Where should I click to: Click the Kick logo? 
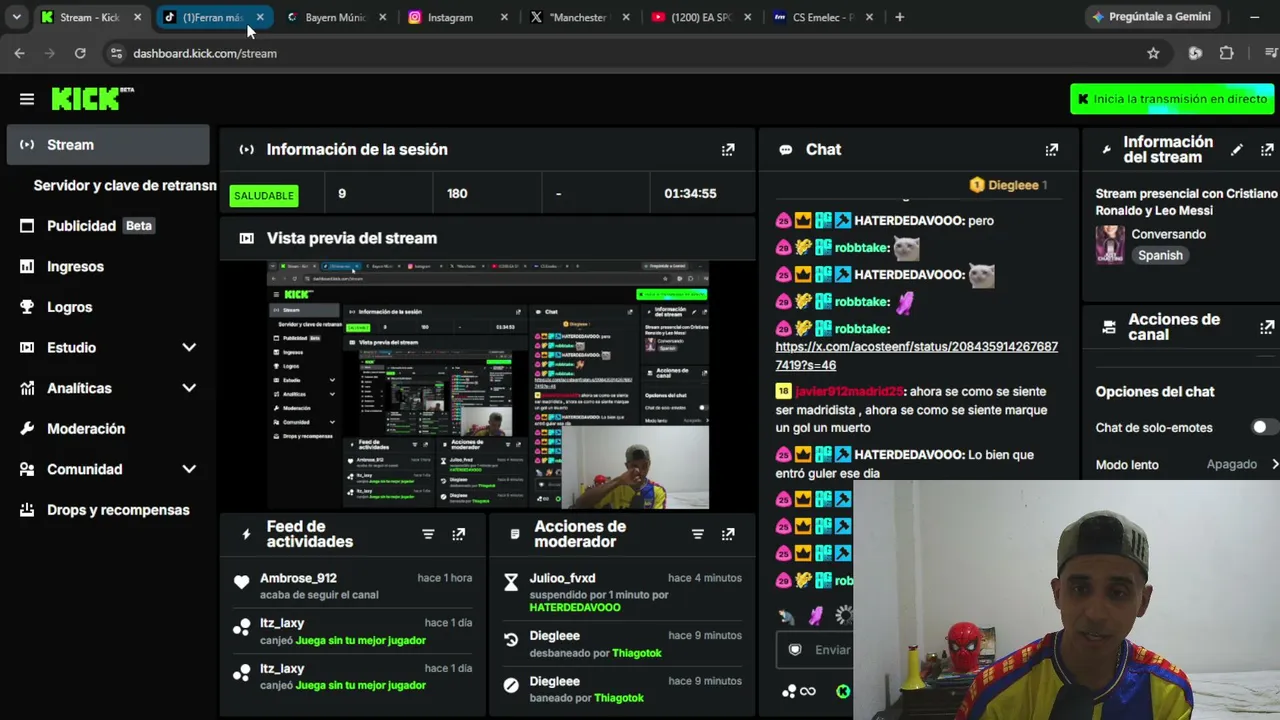[92, 98]
